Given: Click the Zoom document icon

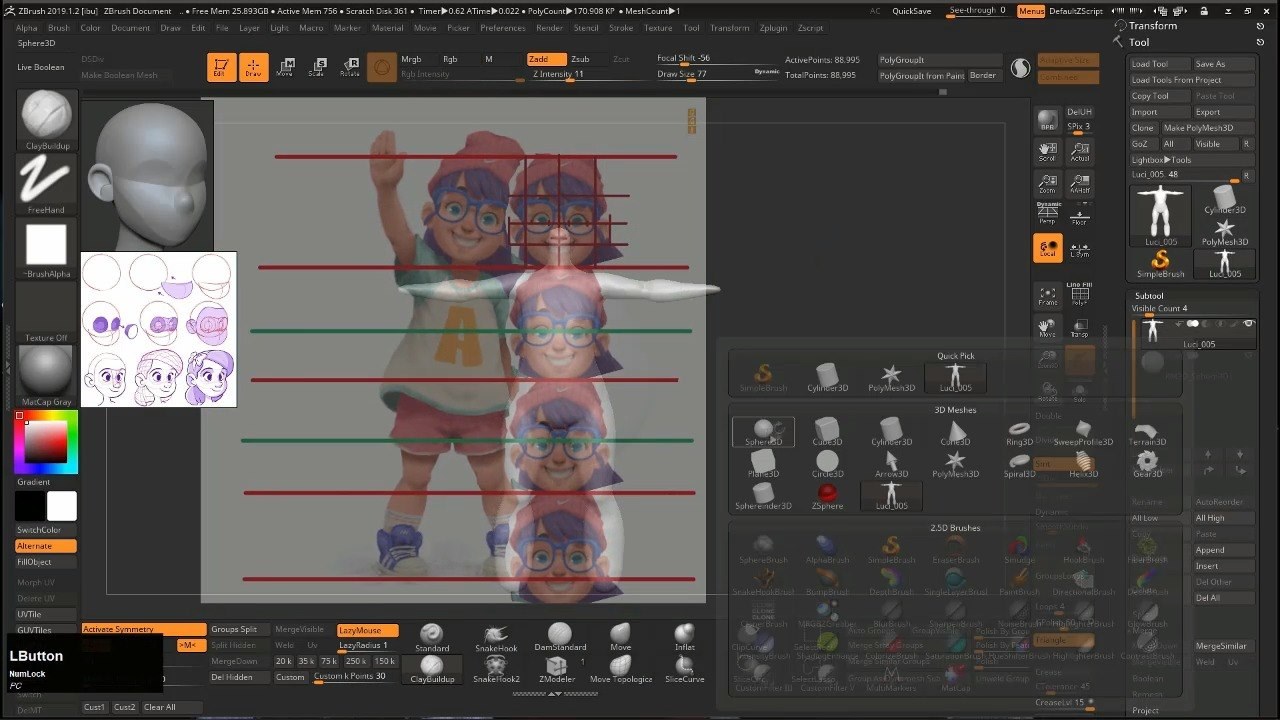Looking at the screenshot, I should pos(1047,185).
